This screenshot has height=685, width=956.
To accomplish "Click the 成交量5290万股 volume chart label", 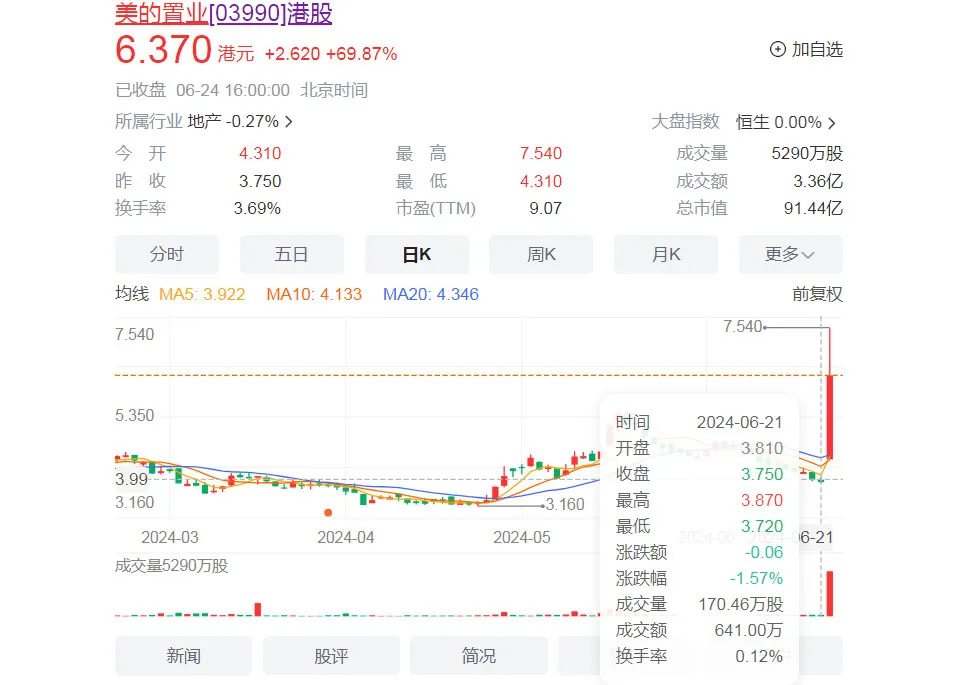I will pyautogui.click(x=171, y=566).
